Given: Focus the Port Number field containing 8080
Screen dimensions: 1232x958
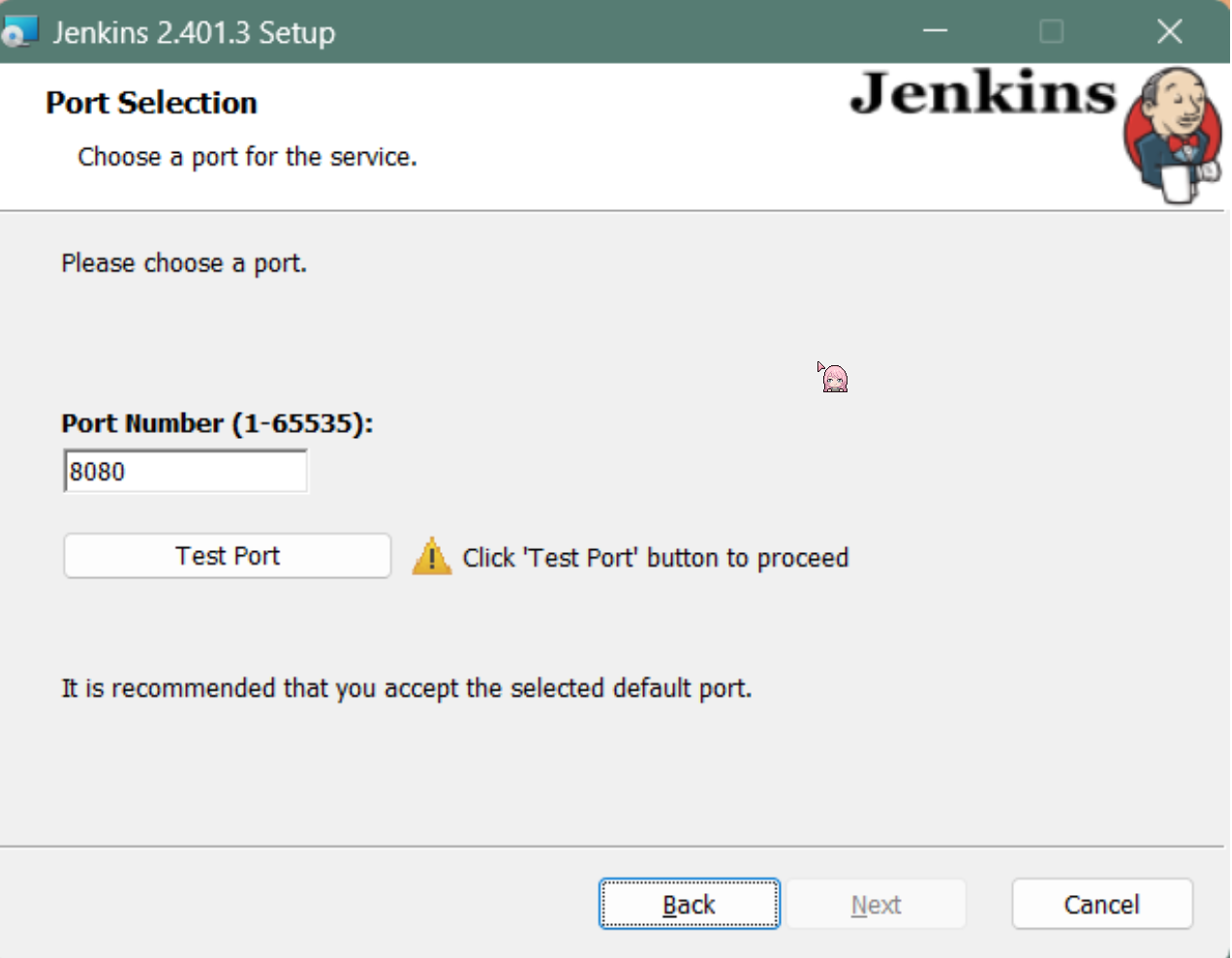Looking at the screenshot, I should 185,472.
